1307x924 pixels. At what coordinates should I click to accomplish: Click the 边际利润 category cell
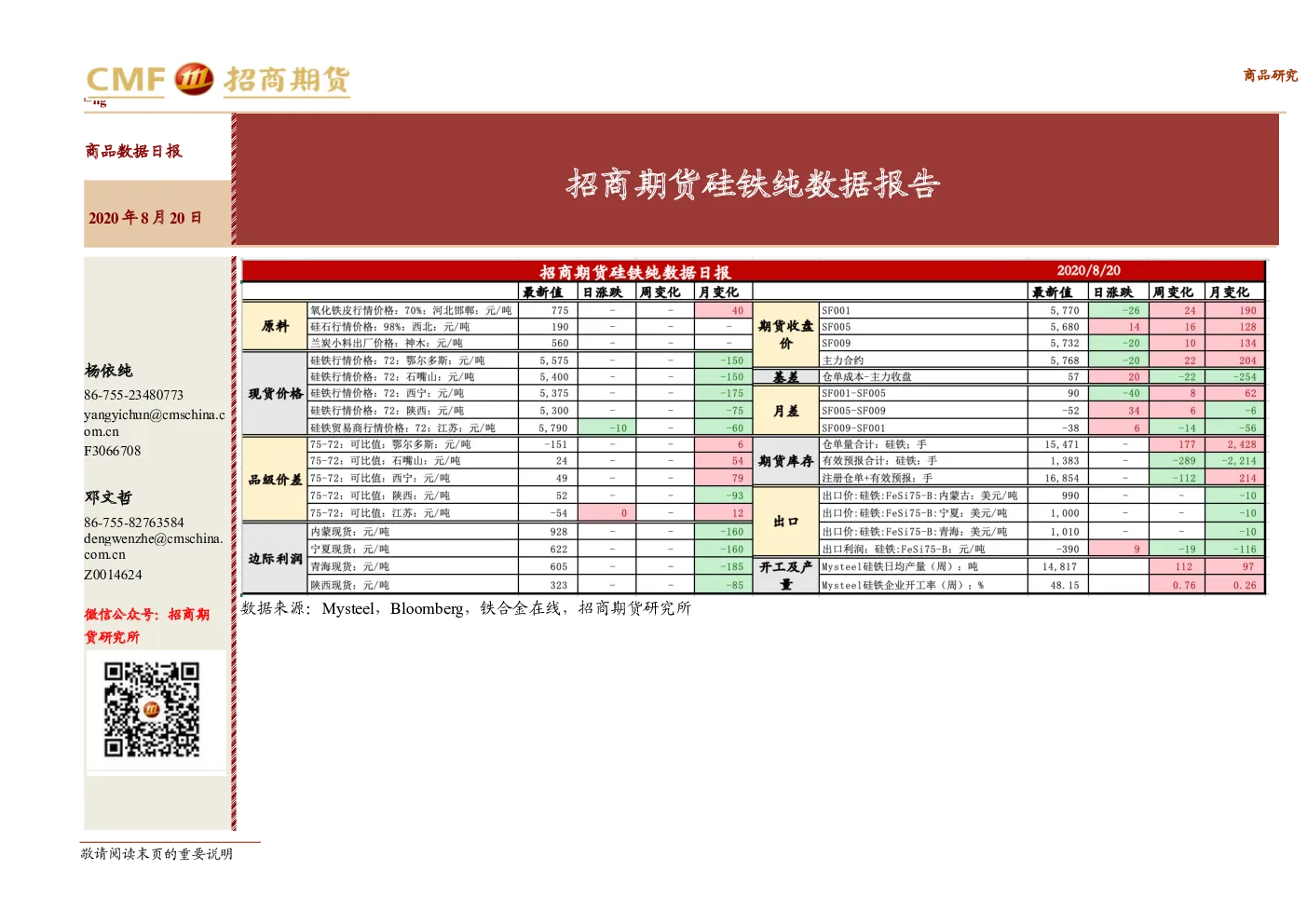click(275, 558)
